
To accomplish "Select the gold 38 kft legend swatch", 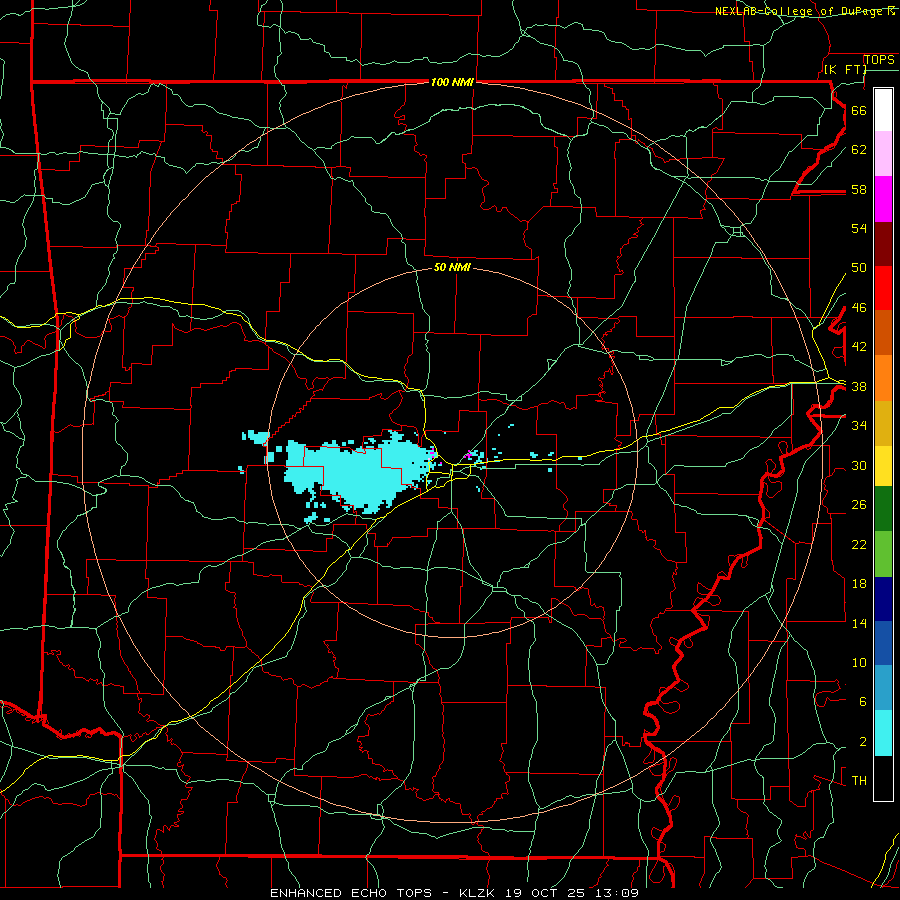I will click(883, 423).
